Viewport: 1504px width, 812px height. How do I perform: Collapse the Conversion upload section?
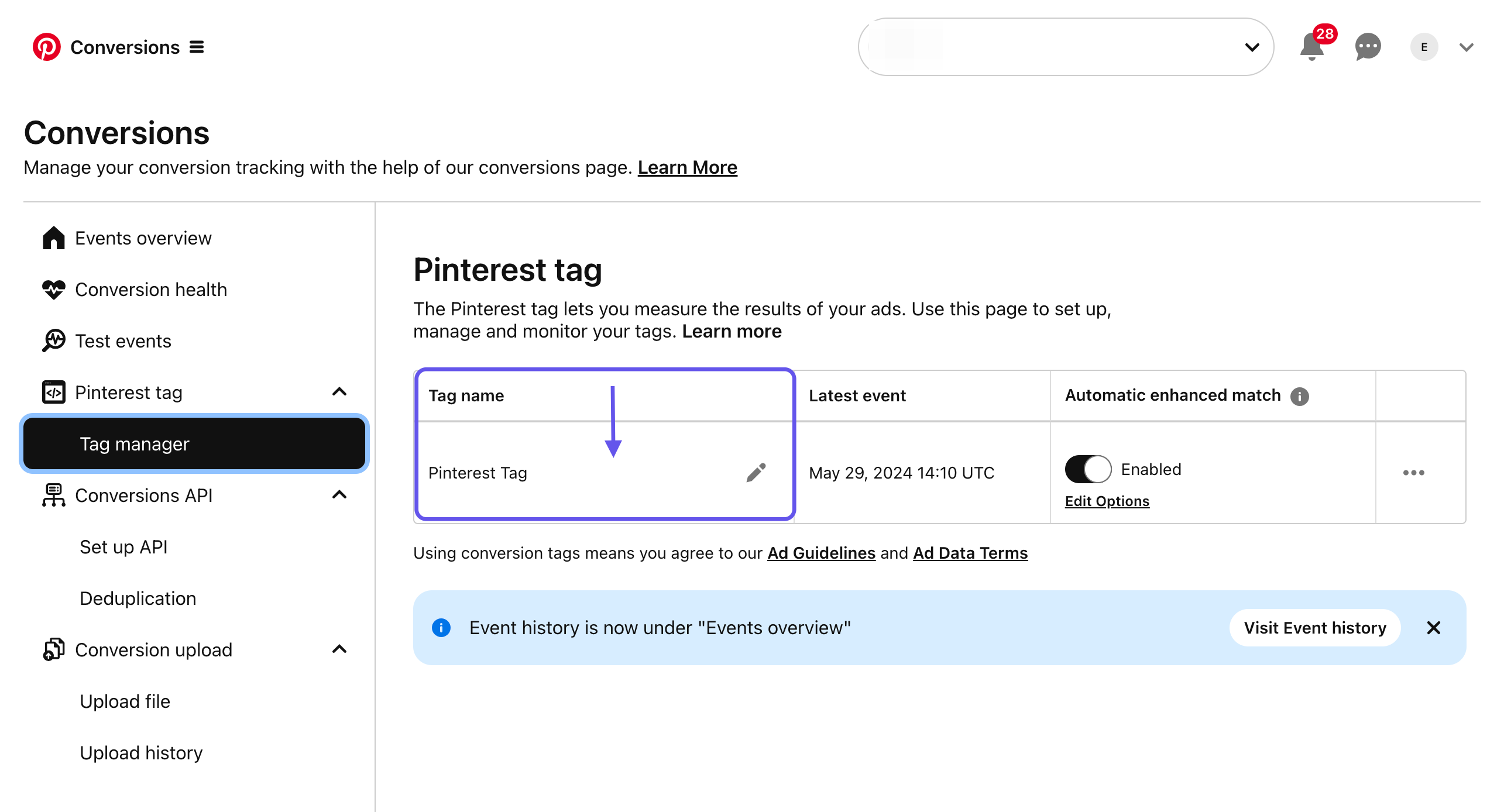click(339, 649)
